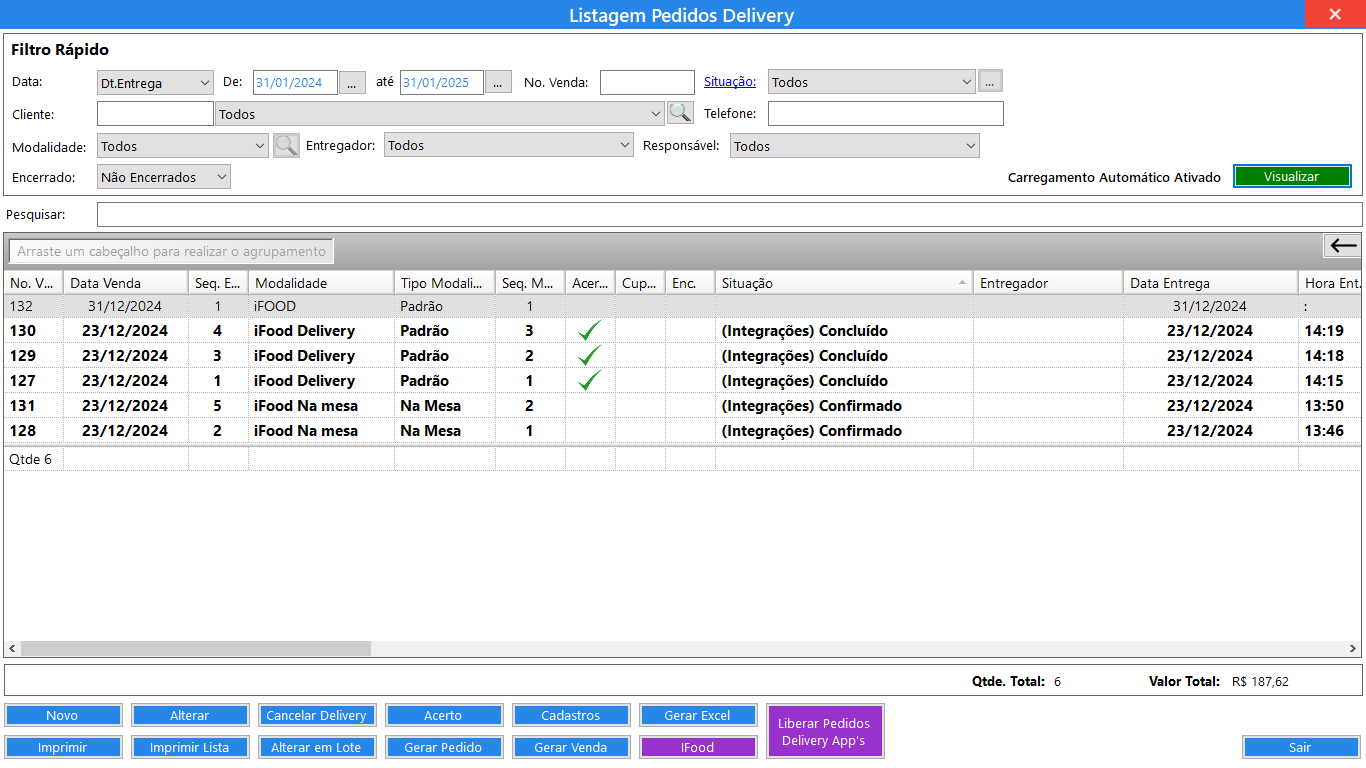Click the Cliente code input field
This screenshot has width=1366, height=768.
155,114
